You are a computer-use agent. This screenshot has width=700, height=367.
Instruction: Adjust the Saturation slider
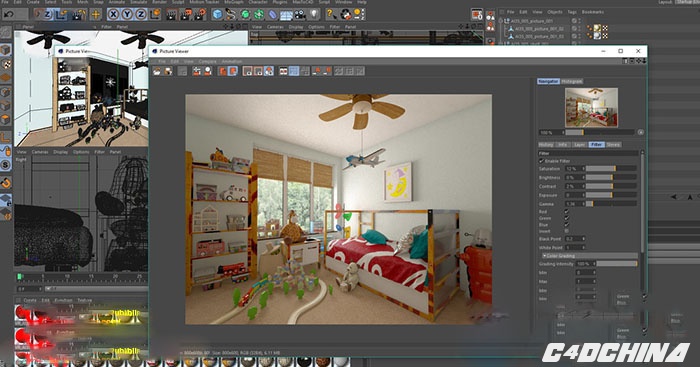pos(611,168)
